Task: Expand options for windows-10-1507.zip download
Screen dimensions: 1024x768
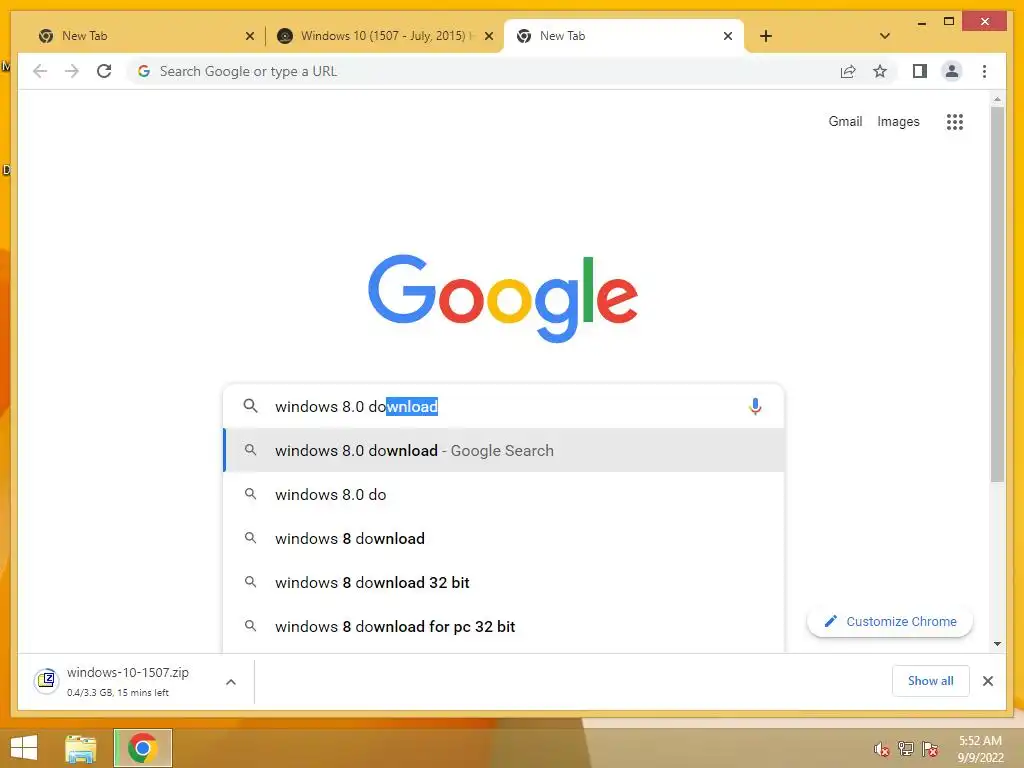Action: coord(231,682)
